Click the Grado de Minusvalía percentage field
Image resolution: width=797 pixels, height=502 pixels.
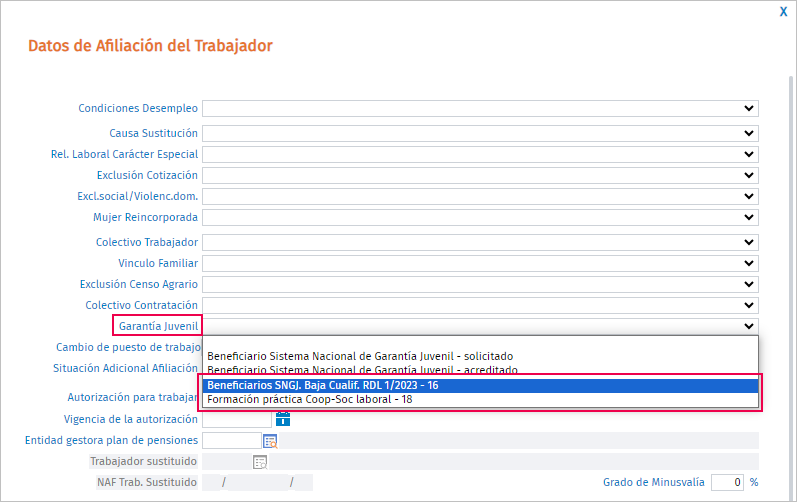tap(727, 482)
